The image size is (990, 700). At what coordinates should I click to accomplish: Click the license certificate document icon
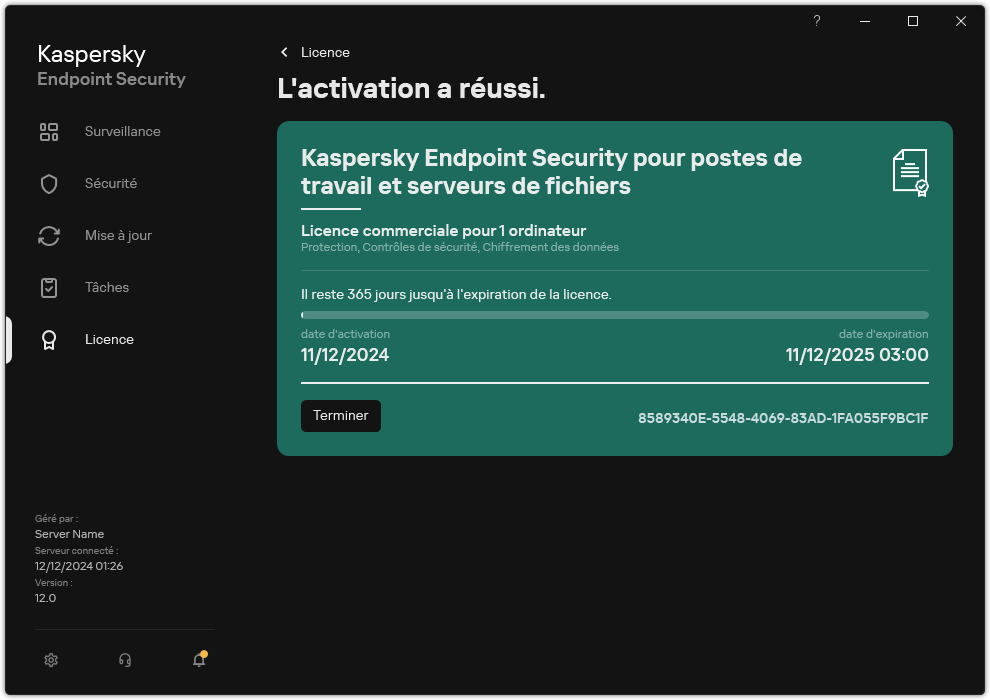912,172
